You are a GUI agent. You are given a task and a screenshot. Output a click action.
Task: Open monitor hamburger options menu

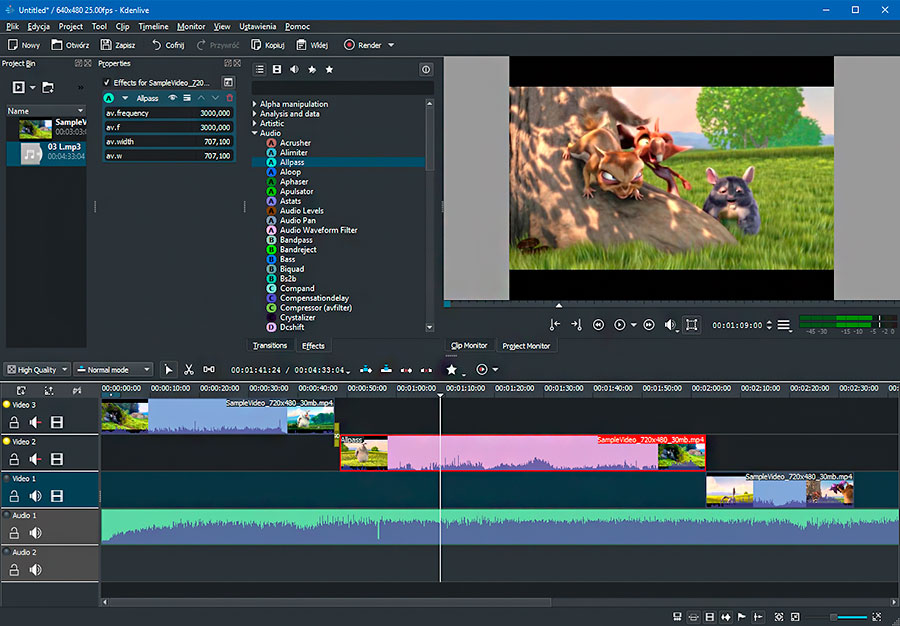(x=783, y=325)
